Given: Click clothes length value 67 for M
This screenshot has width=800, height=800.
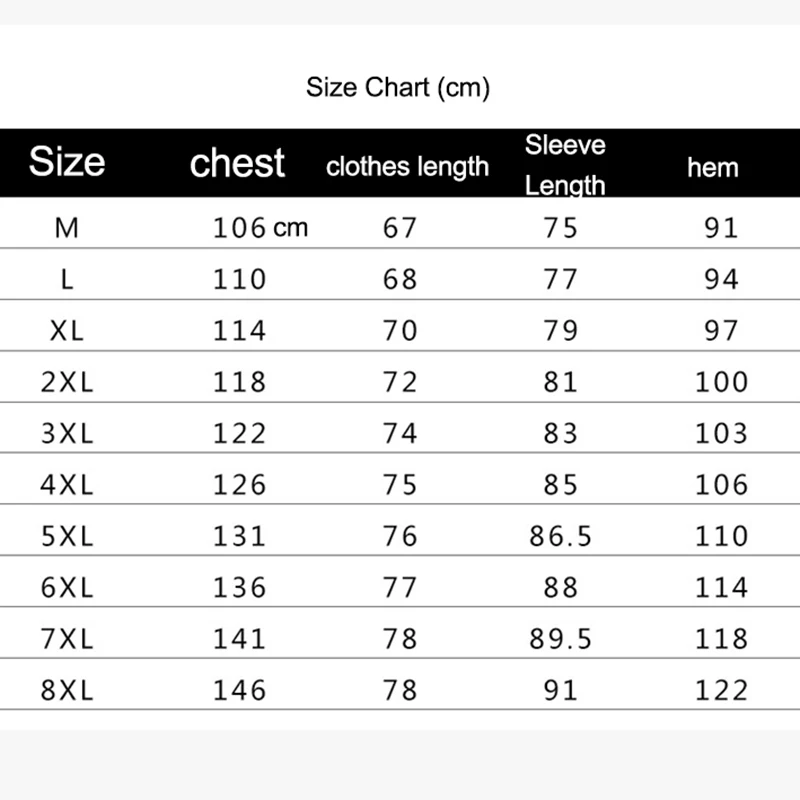Looking at the screenshot, I should tap(400, 227).
